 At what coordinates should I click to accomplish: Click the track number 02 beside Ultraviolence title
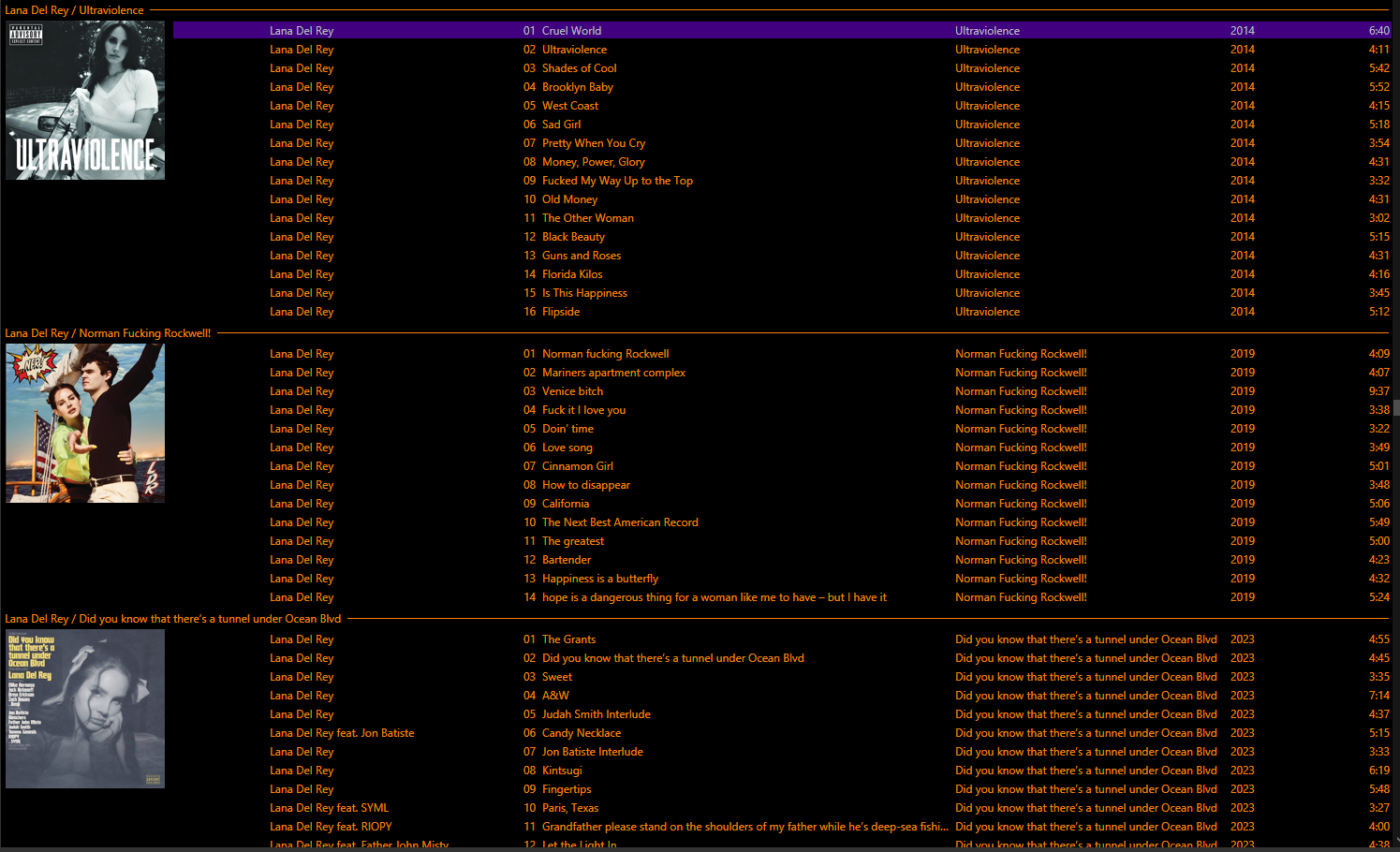pos(529,50)
